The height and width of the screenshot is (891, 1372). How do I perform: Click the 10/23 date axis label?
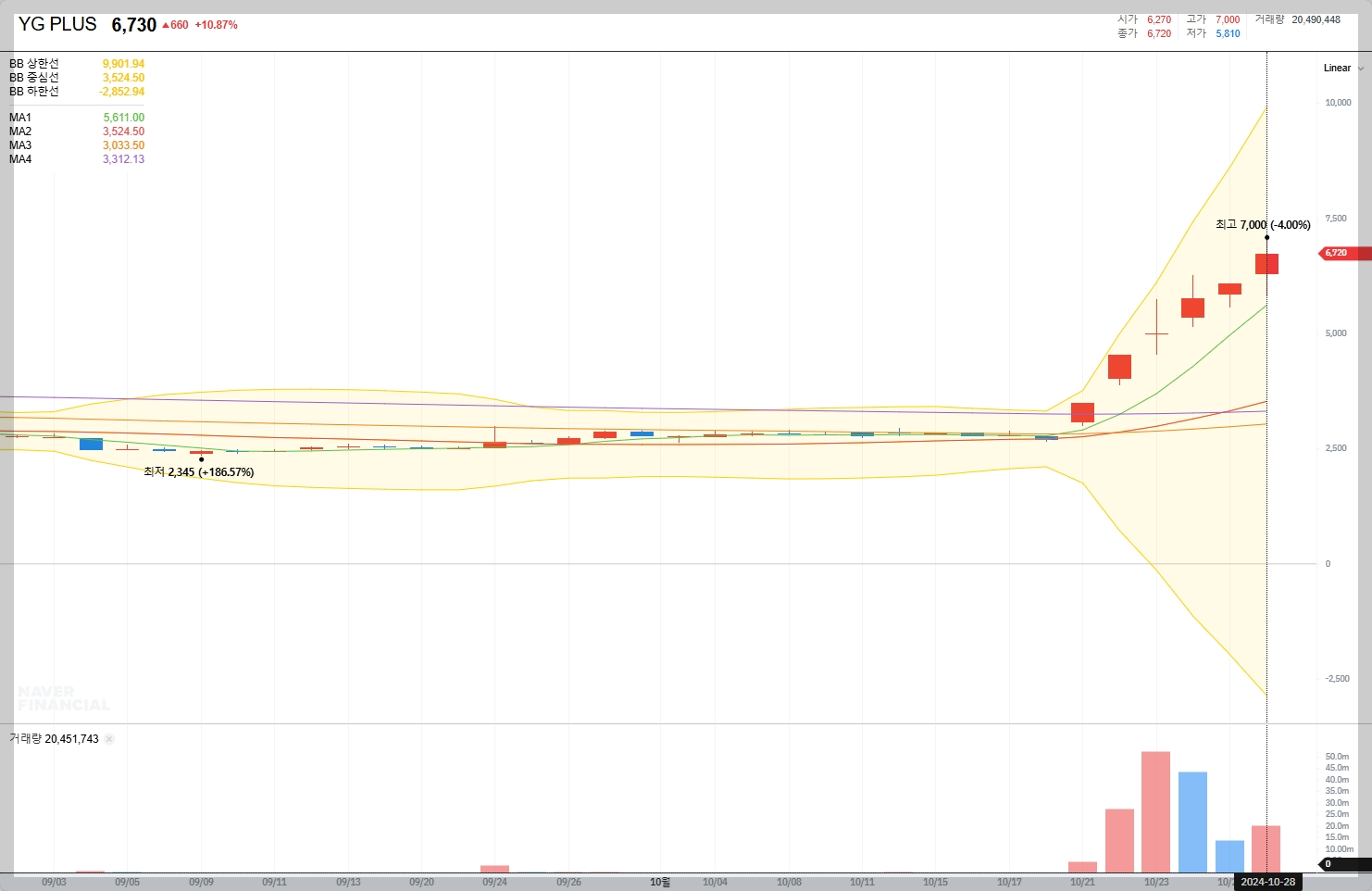pos(1155,883)
